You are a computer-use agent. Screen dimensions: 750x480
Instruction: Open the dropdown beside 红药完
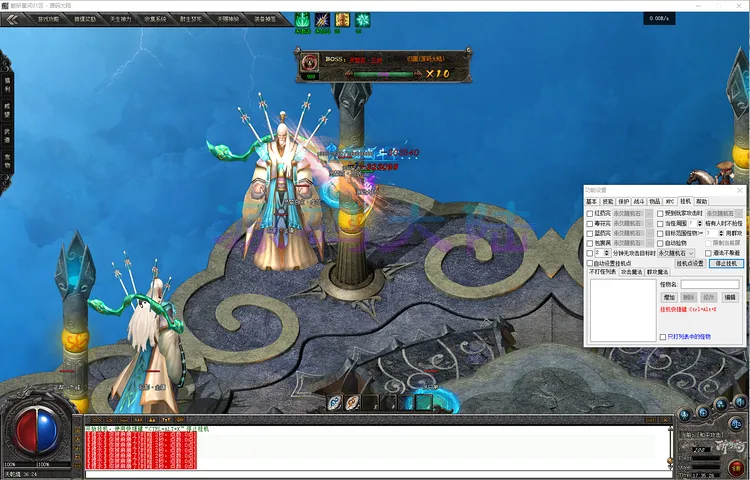pos(648,213)
